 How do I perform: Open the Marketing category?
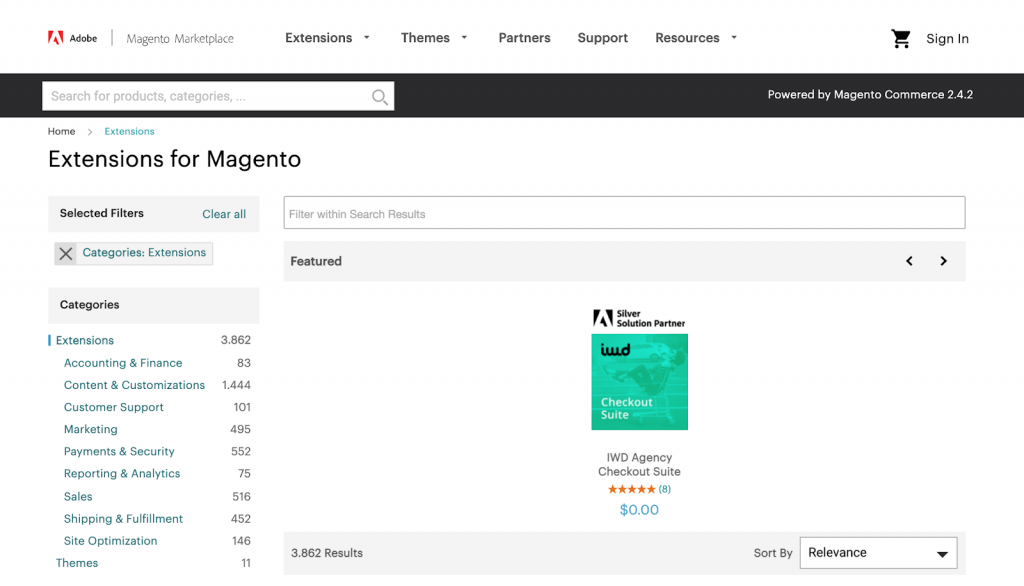coord(90,429)
